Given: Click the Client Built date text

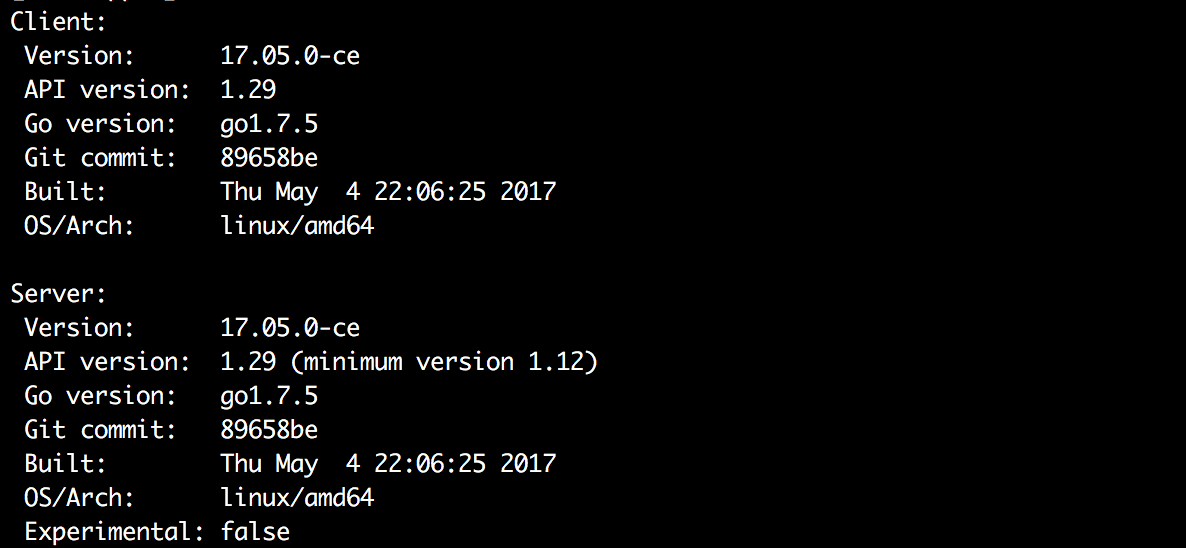Looking at the screenshot, I should tap(387, 192).
